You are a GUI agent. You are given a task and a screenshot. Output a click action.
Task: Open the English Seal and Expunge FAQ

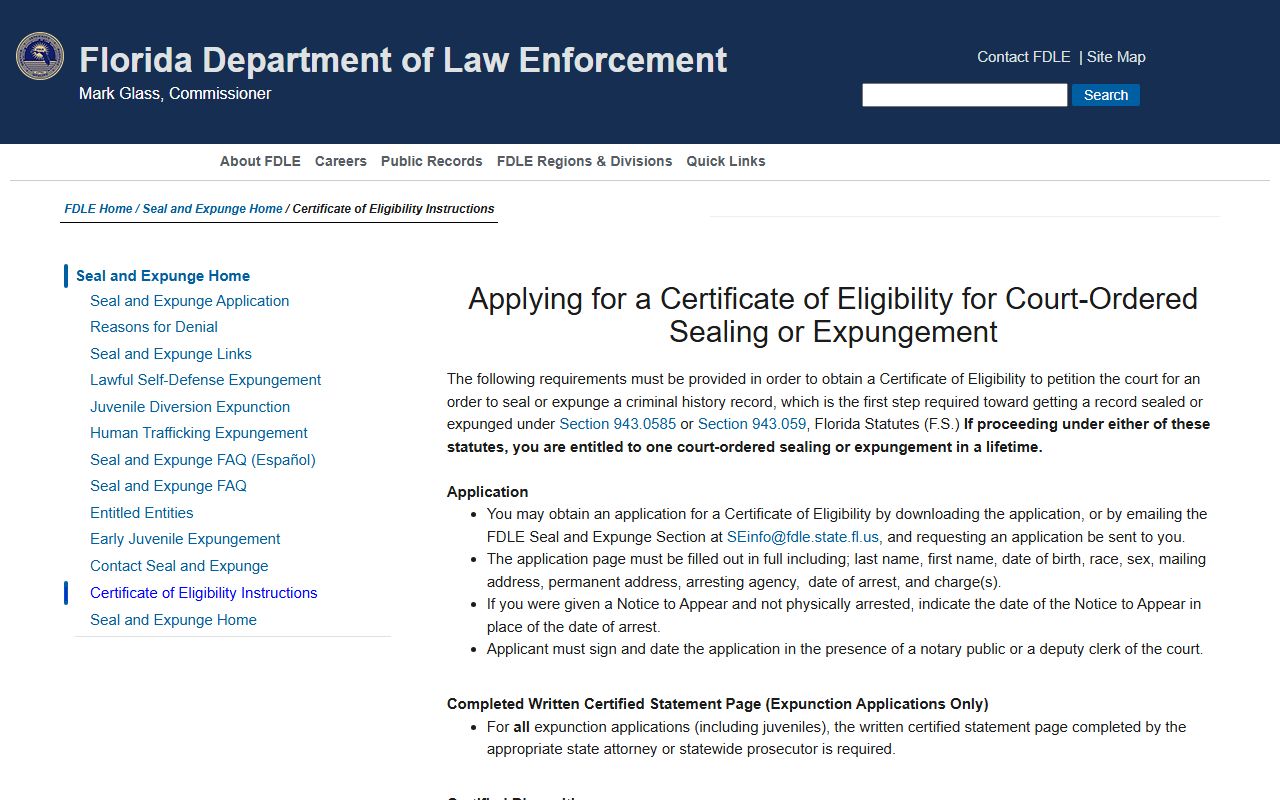point(168,486)
